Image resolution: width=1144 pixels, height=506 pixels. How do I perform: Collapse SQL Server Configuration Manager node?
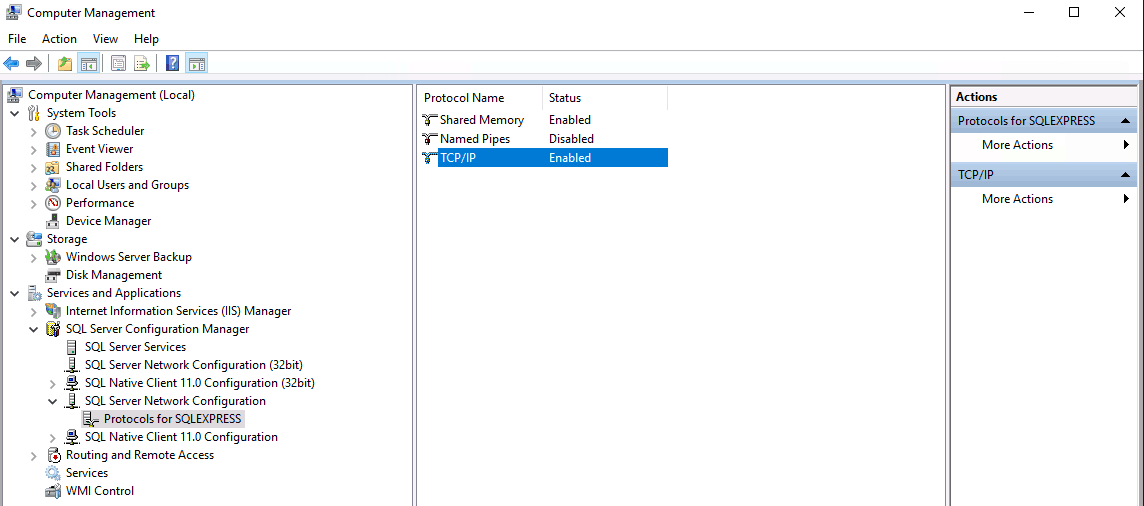tap(34, 329)
